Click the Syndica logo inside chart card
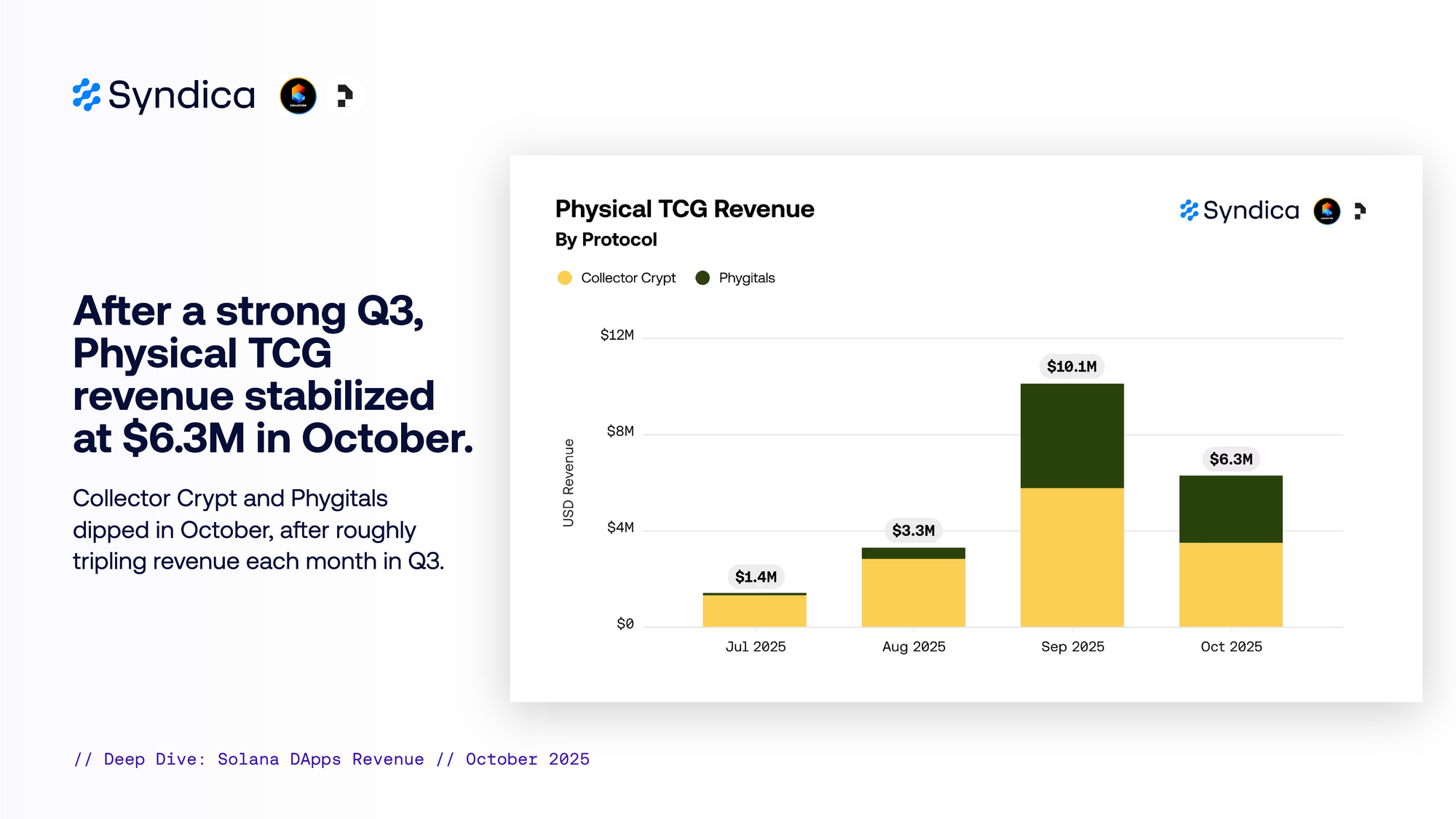The image size is (1456, 819). [1239, 210]
